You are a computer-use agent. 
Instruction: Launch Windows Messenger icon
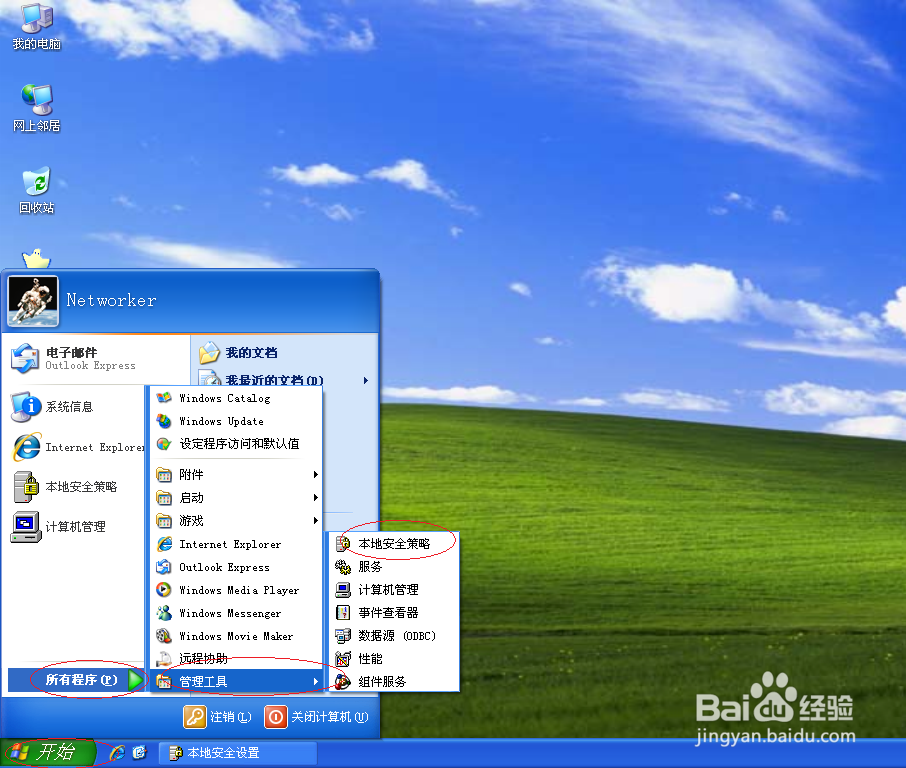(164, 613)
